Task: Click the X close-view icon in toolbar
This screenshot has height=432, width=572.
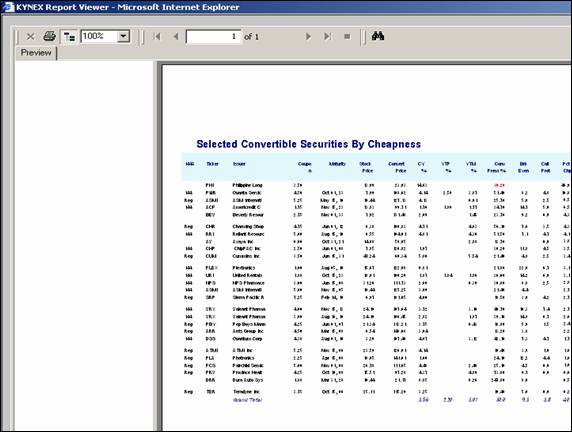Action: [31, 36]
